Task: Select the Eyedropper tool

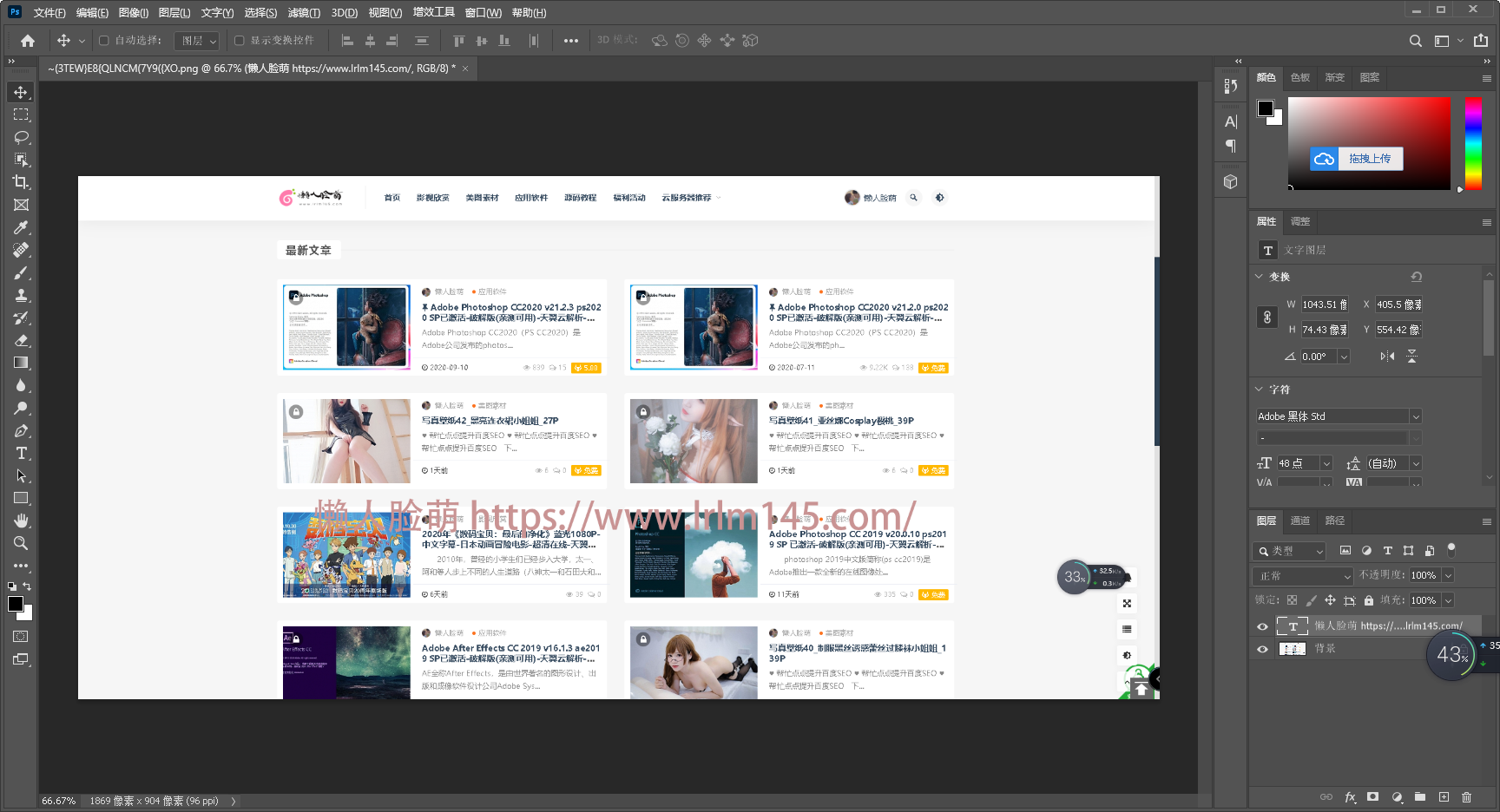Action: coord(21,227)
